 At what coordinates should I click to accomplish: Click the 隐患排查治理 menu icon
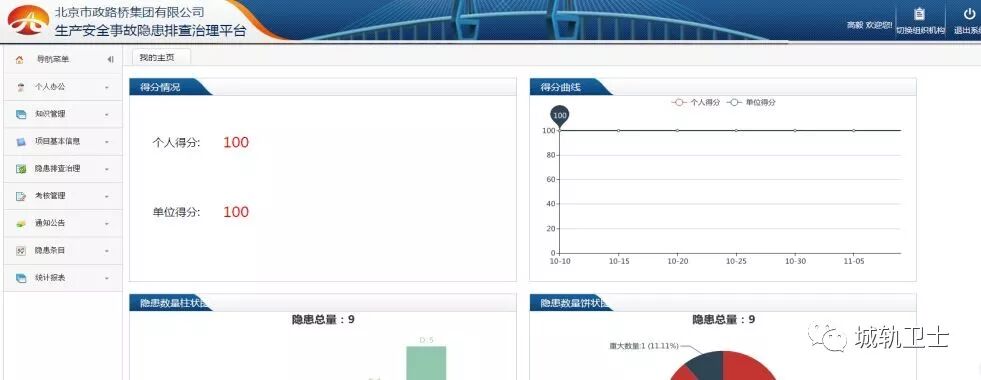click(x=21, y=169)
